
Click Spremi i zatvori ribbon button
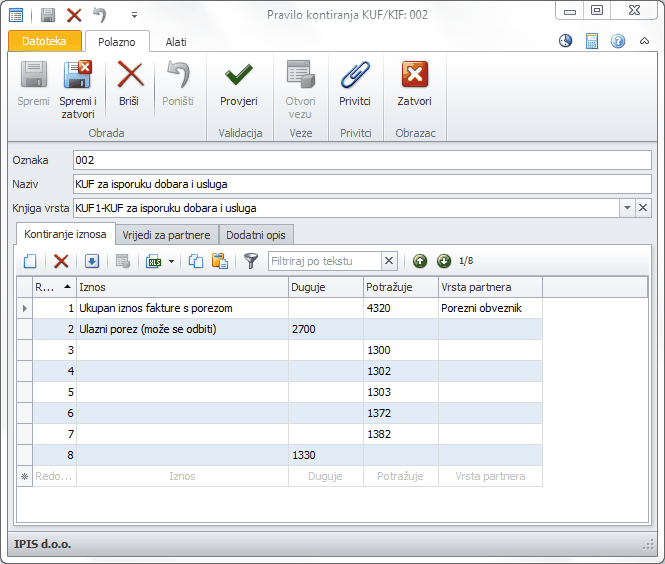coord(78,89)
